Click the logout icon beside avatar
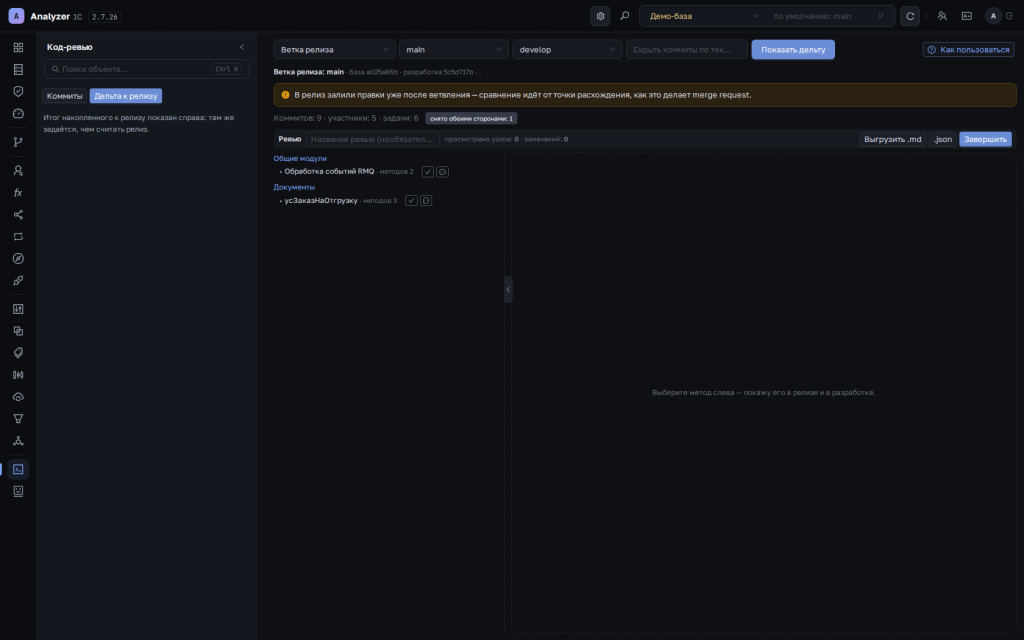 coord(1010,16)
